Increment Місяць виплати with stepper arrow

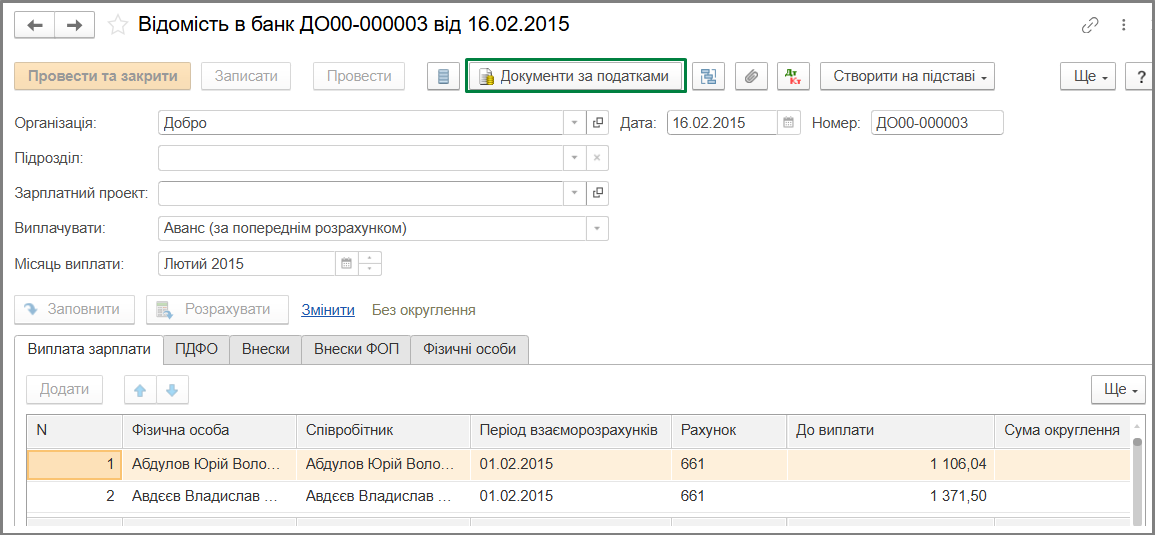(x=370, y=257)
